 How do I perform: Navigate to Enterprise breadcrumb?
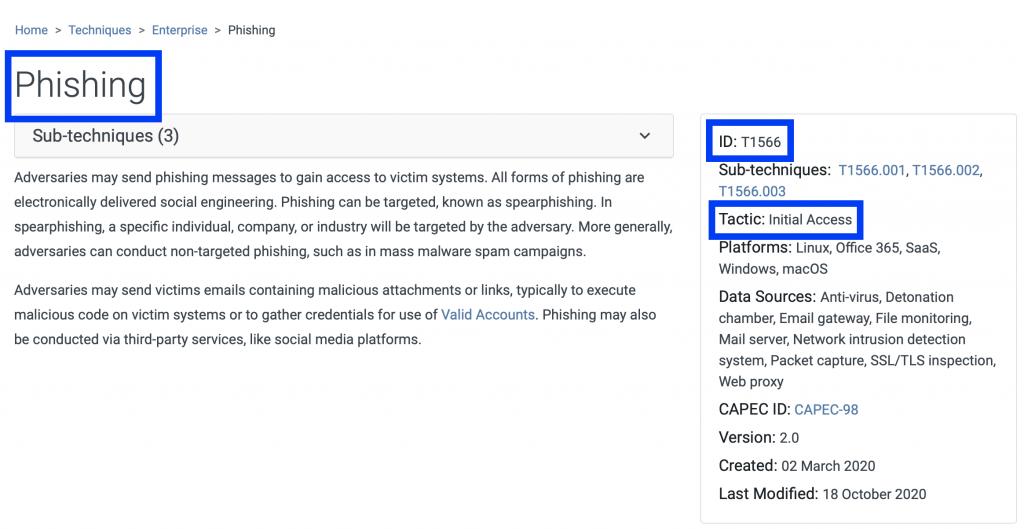point(180,30)
